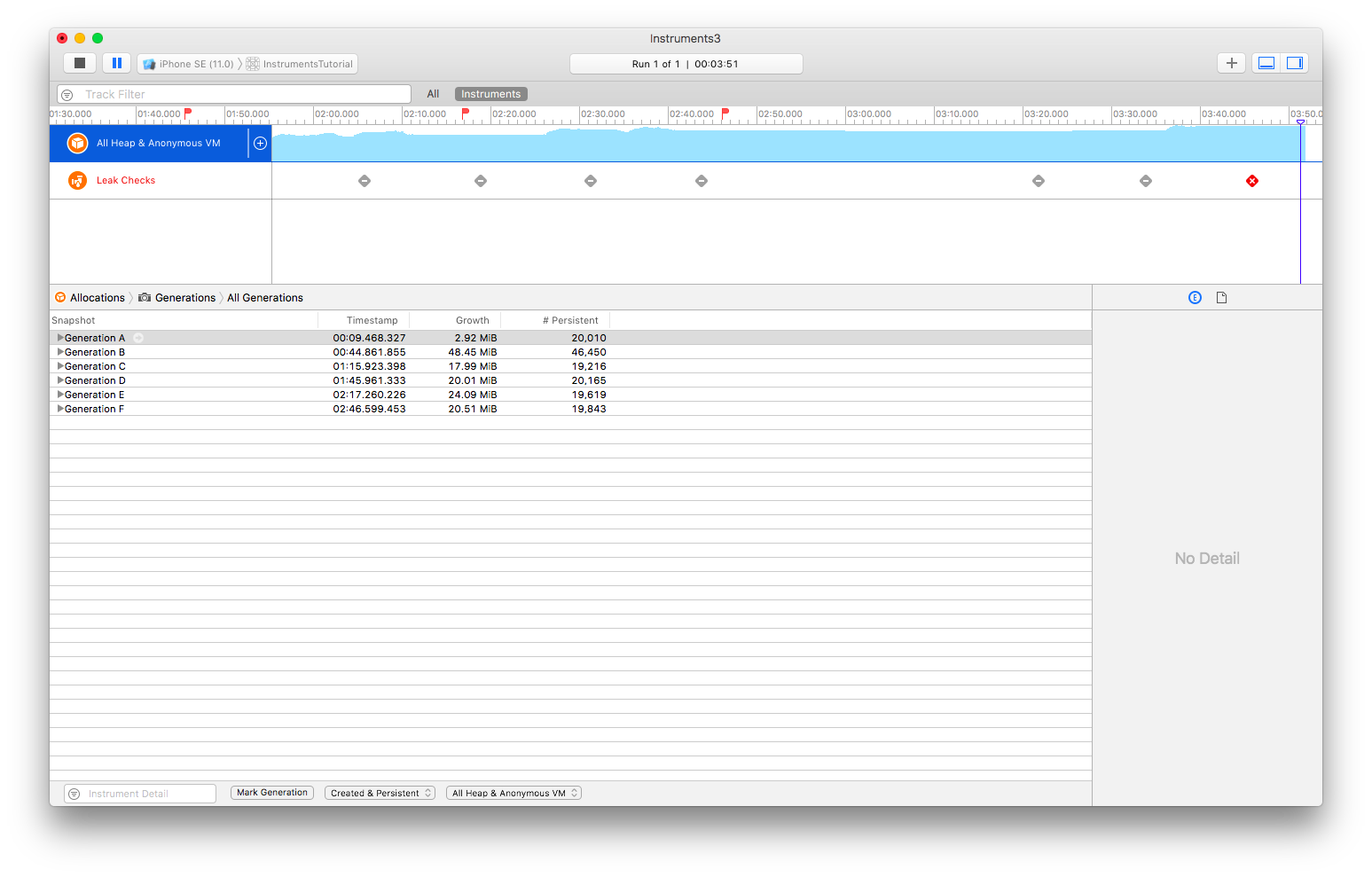This screenshot has width=1372, height=877.
Task: Sort by the Growth column header
Action: [x=455, y=320]
